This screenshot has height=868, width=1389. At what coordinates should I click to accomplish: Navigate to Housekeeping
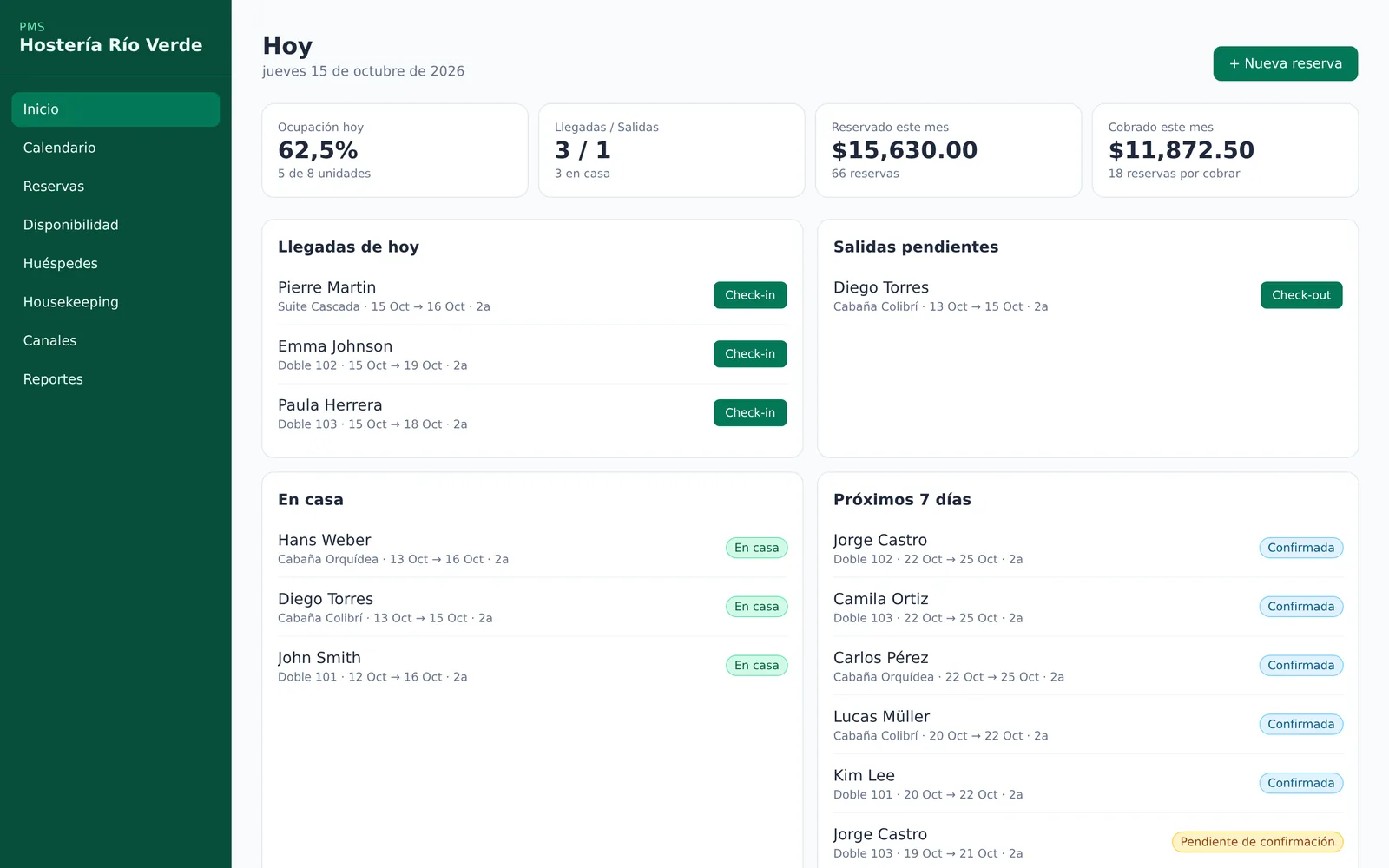click(115, 302)
